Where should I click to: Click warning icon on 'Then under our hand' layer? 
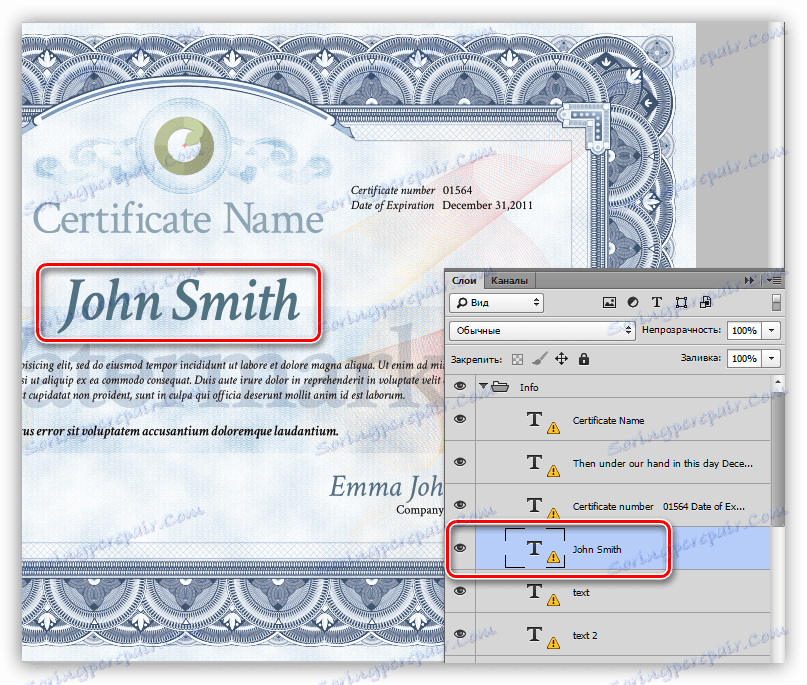coord(553,471)
